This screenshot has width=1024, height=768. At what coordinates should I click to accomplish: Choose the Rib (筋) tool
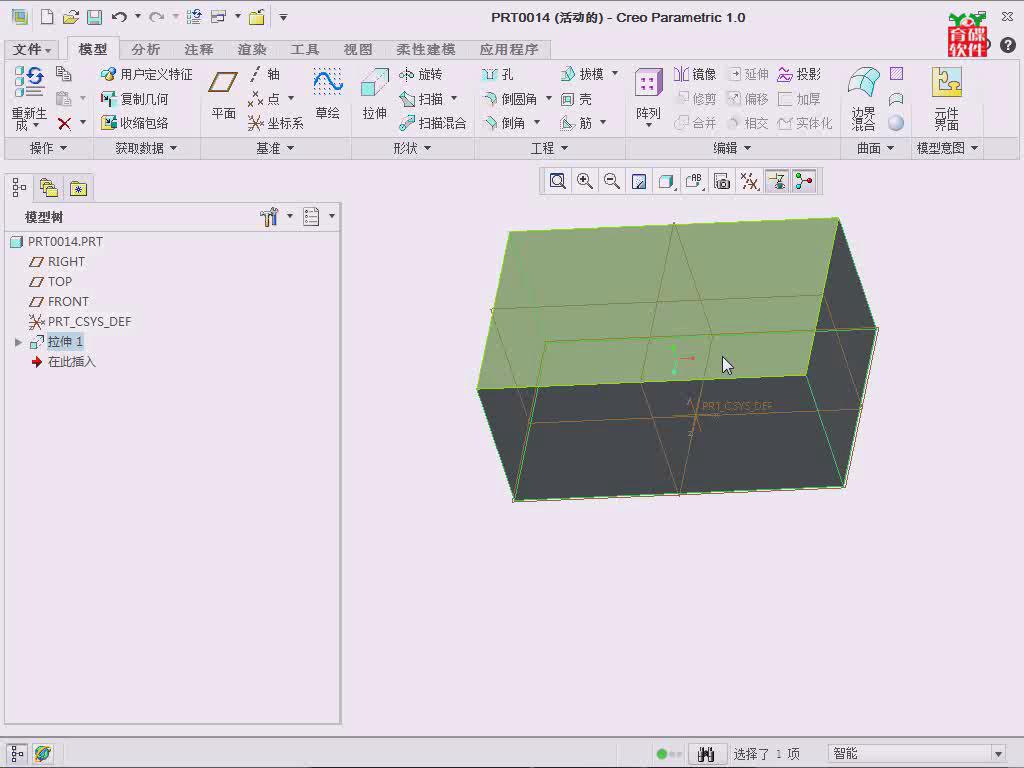tap(577, 123)
